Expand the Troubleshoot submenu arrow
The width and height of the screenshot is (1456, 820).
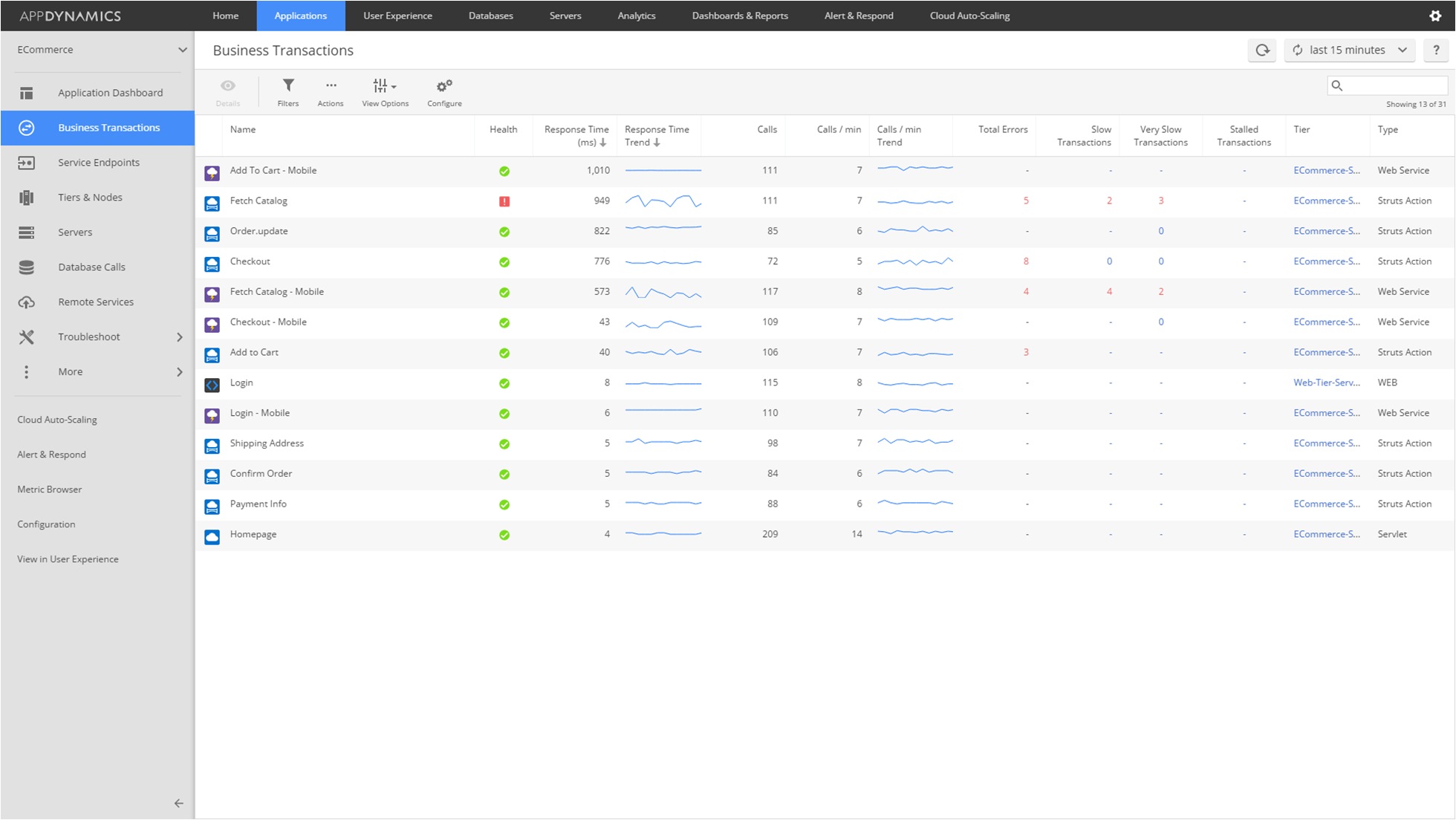[179, 337]
